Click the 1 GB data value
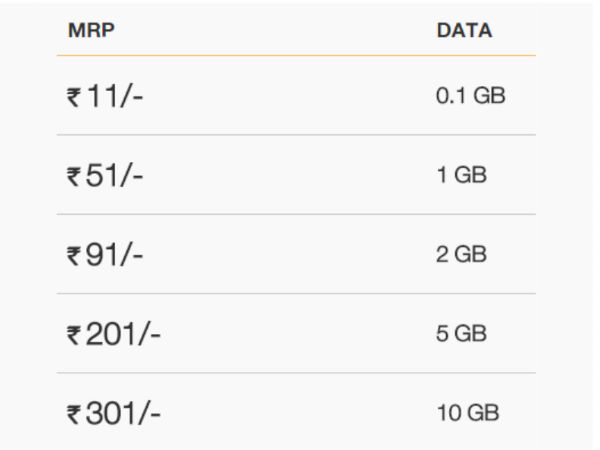Image resolution: width=600 pixels, height=450 pixels. click(x=462, y=175)
